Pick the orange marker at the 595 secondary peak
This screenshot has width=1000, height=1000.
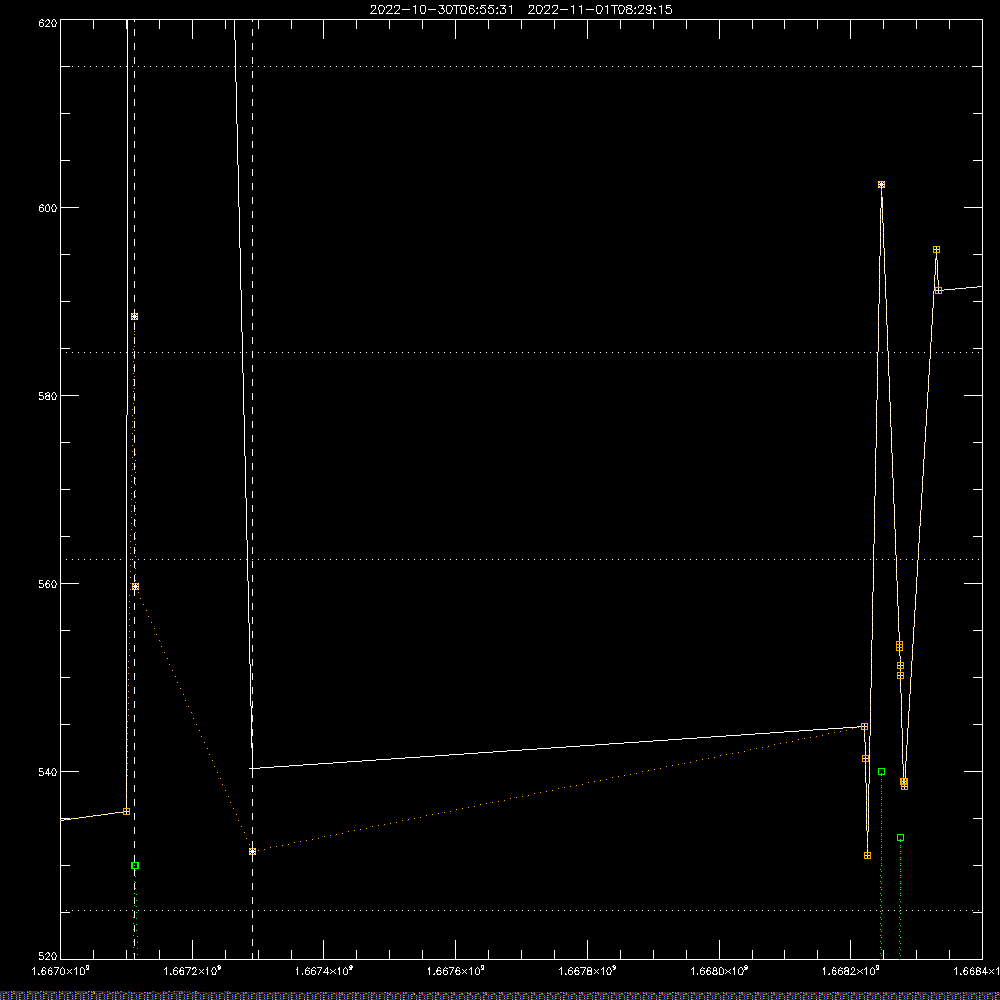936,250
